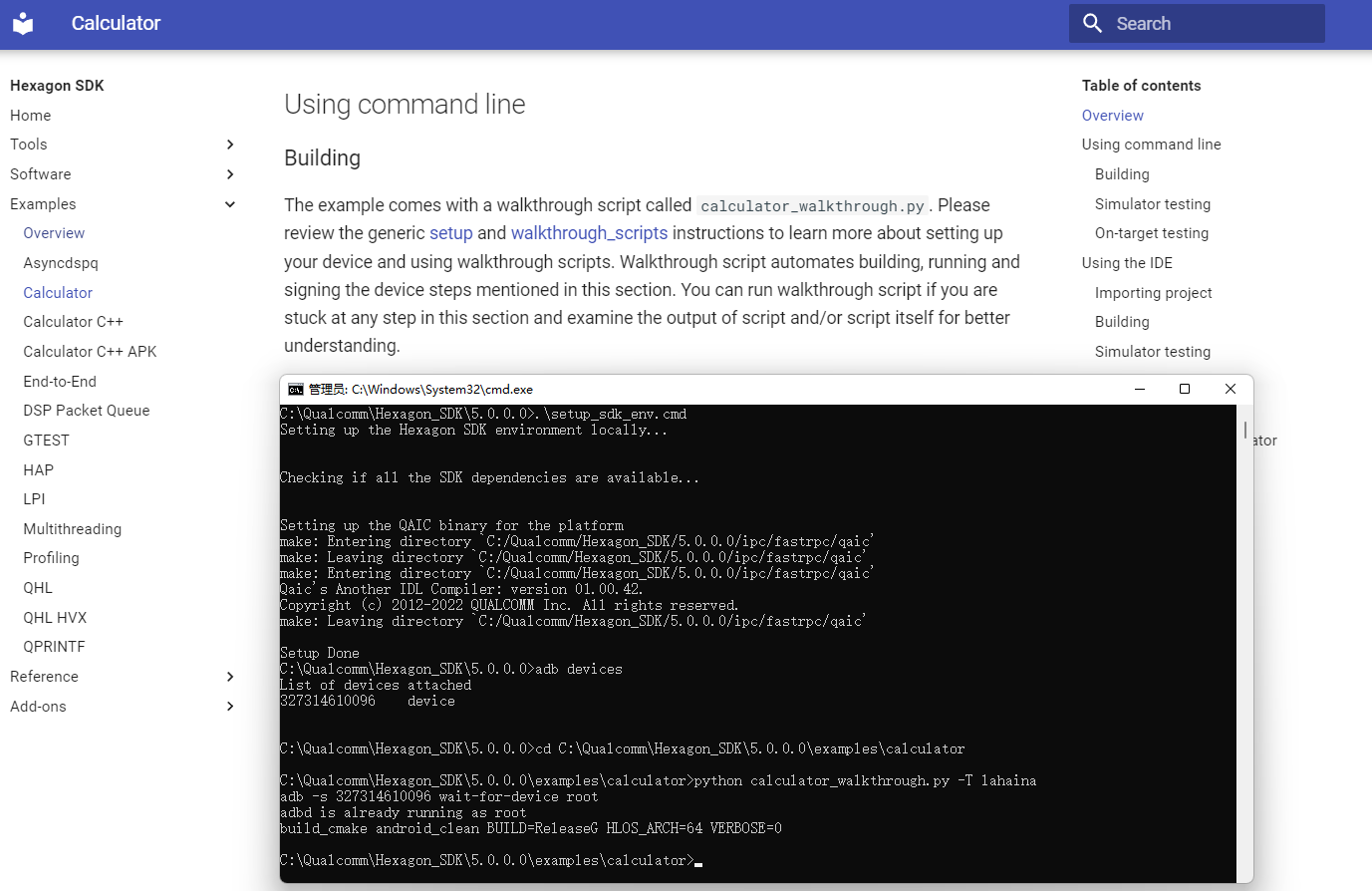Open the Asyncdspq example page

tap(61, 263)
